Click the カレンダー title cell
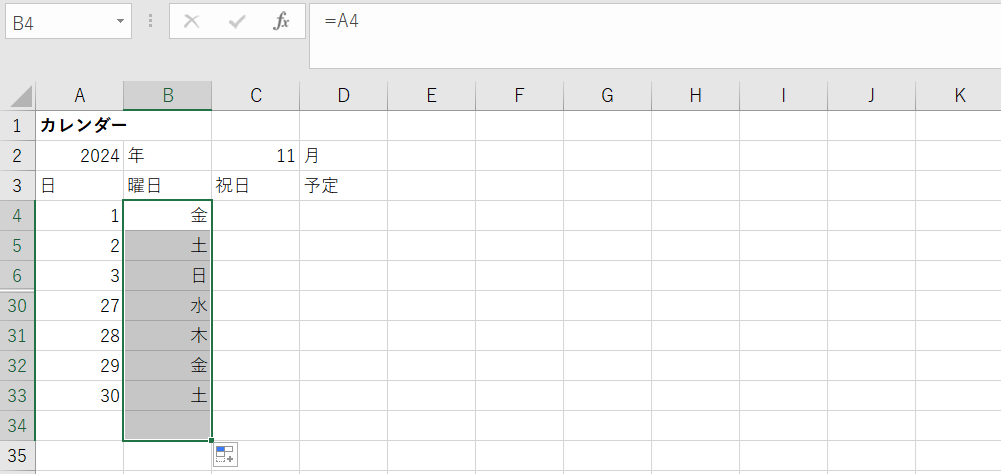Viewport: 1001px width, 474px height. click(x=82, y=126)
